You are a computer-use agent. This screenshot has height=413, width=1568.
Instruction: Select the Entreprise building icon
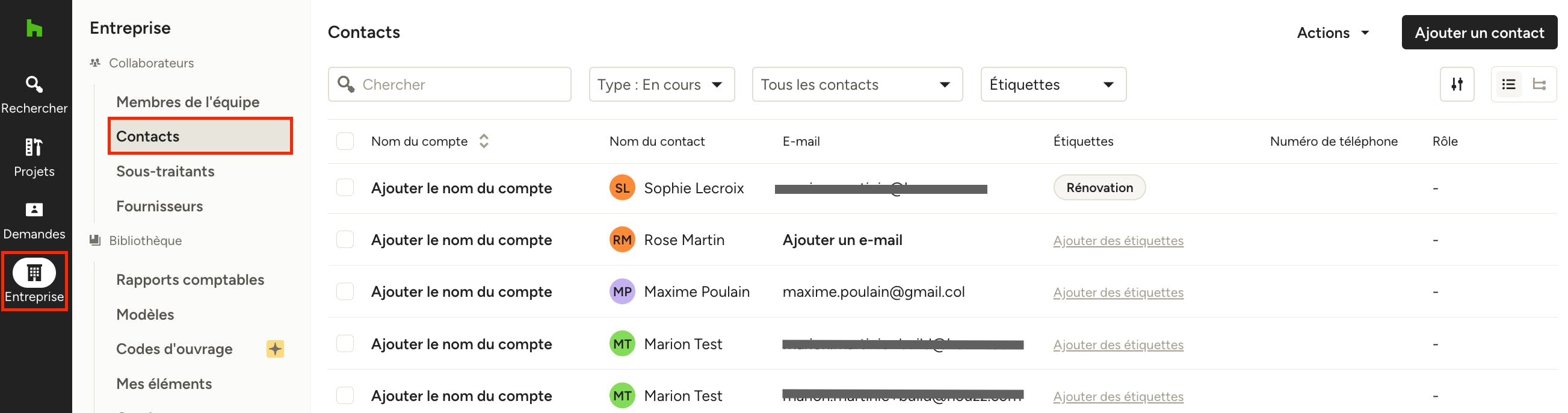click(x=34, y=272)
